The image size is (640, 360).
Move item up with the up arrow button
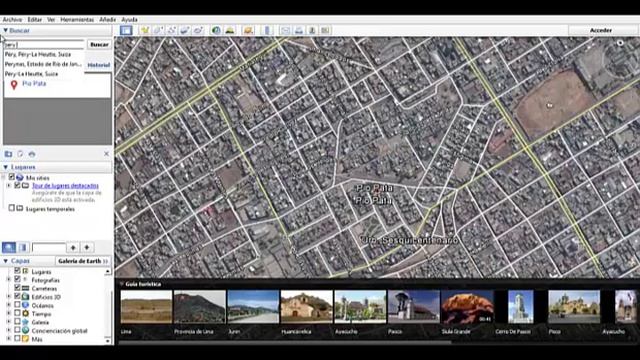(73, 247)
